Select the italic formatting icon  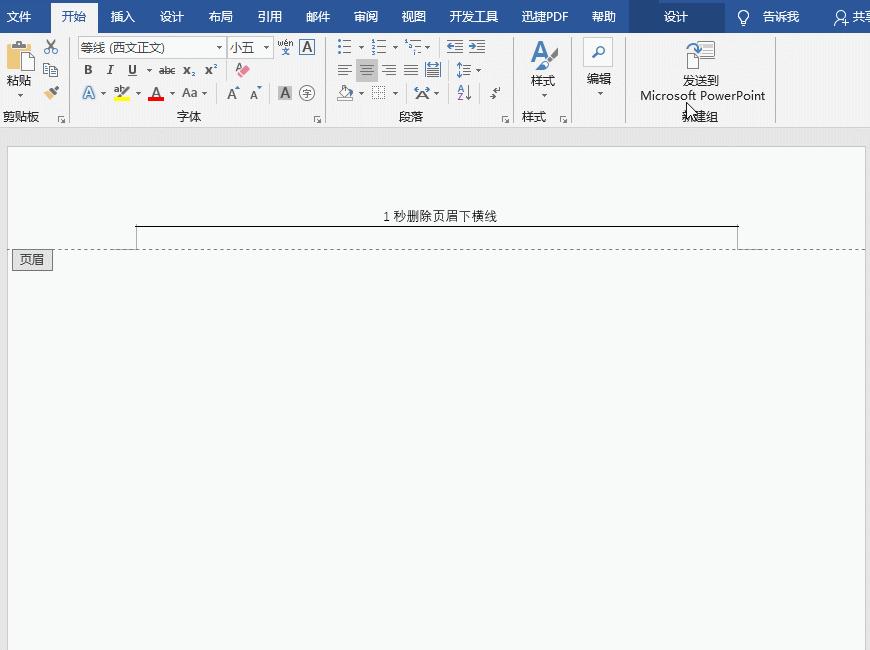[x=110, y=70]
